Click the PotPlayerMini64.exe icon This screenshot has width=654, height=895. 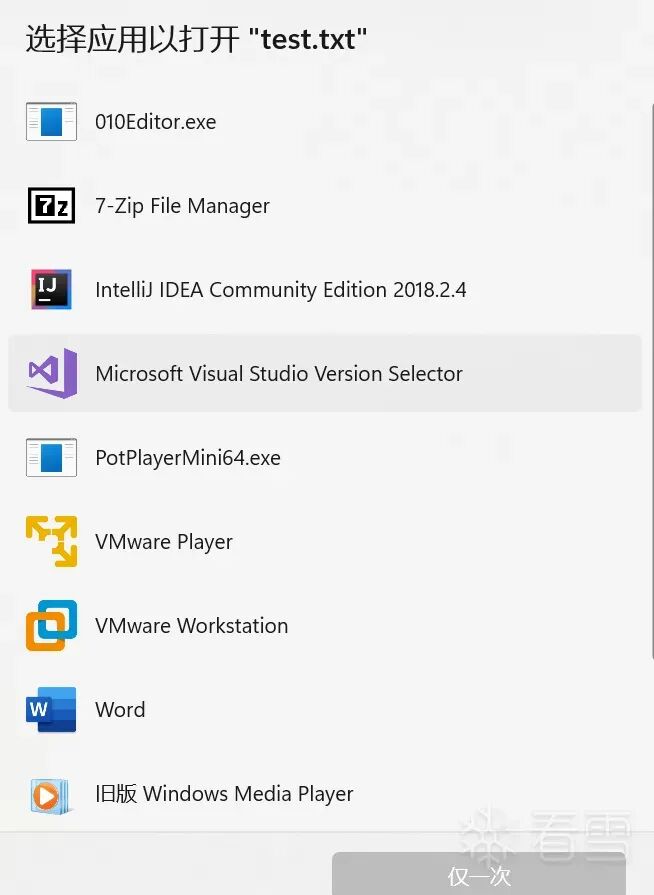[x=51, y=457]
